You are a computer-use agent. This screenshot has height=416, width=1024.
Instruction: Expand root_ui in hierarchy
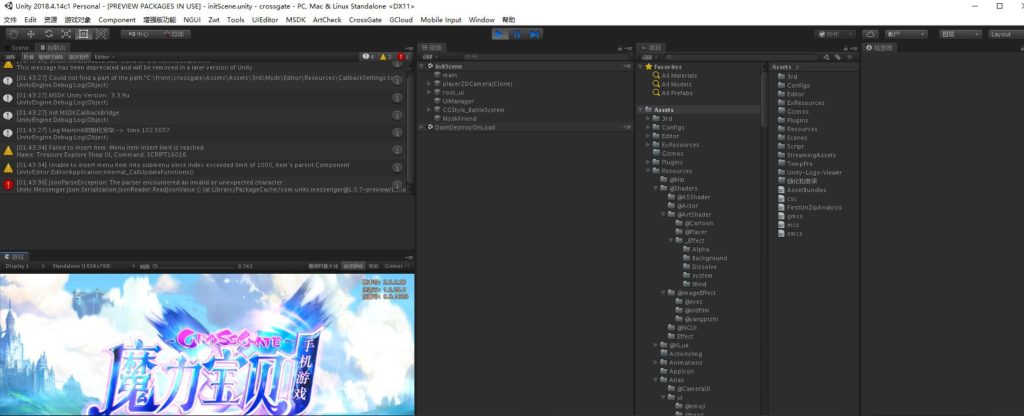click(x=429, y=93)
